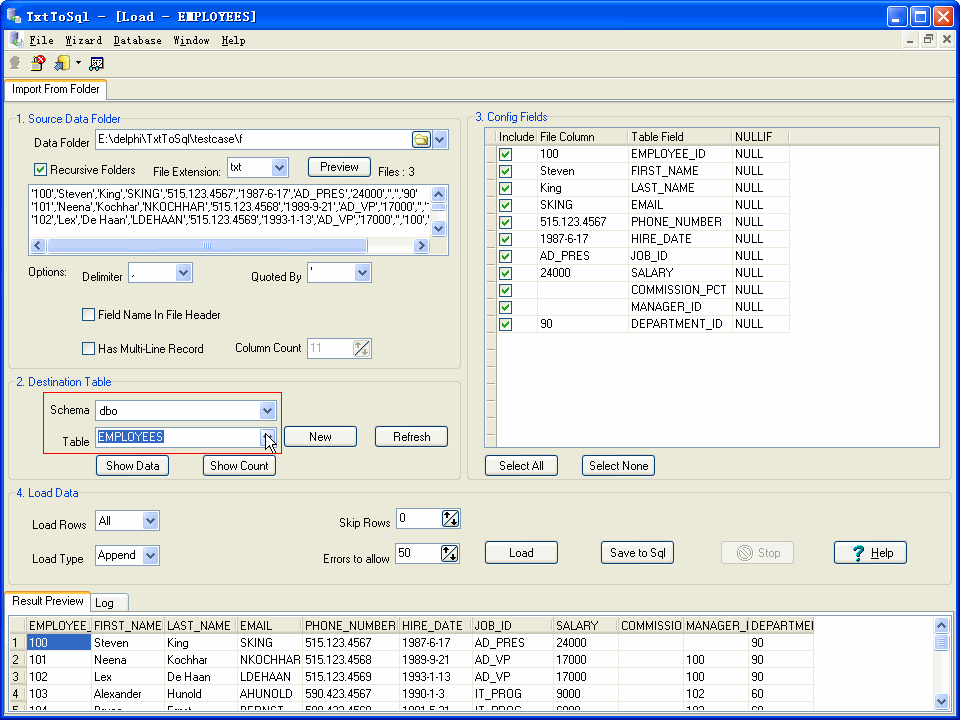The image size is (960, 720).
Task: Open the Help menu
Action: click(x=233, y=40)
